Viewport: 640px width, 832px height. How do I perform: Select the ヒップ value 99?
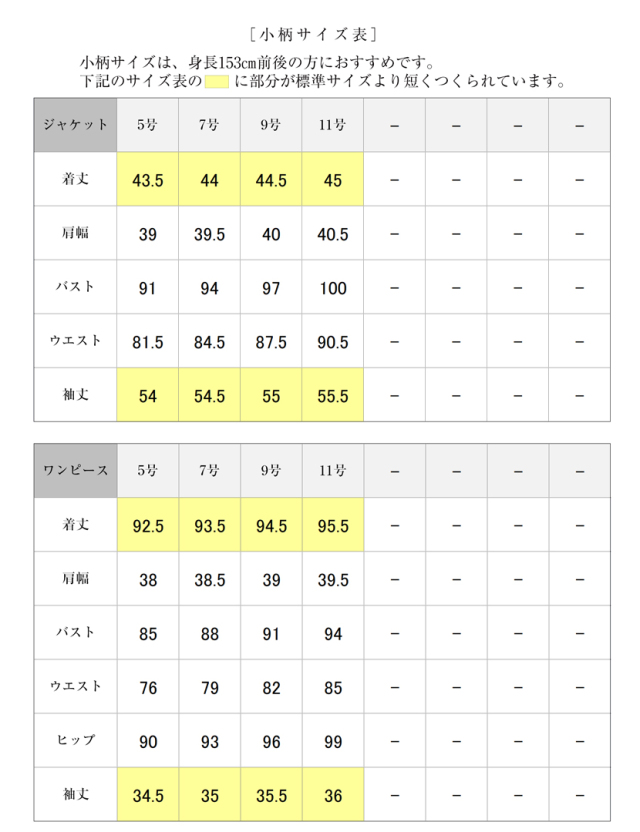[332, 741]
